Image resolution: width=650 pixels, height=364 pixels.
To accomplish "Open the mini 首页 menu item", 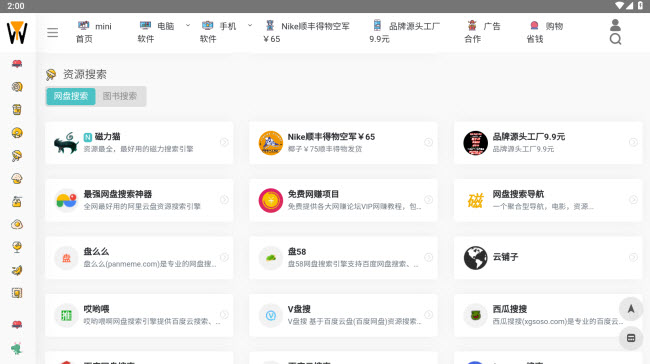I will (94, 32).
